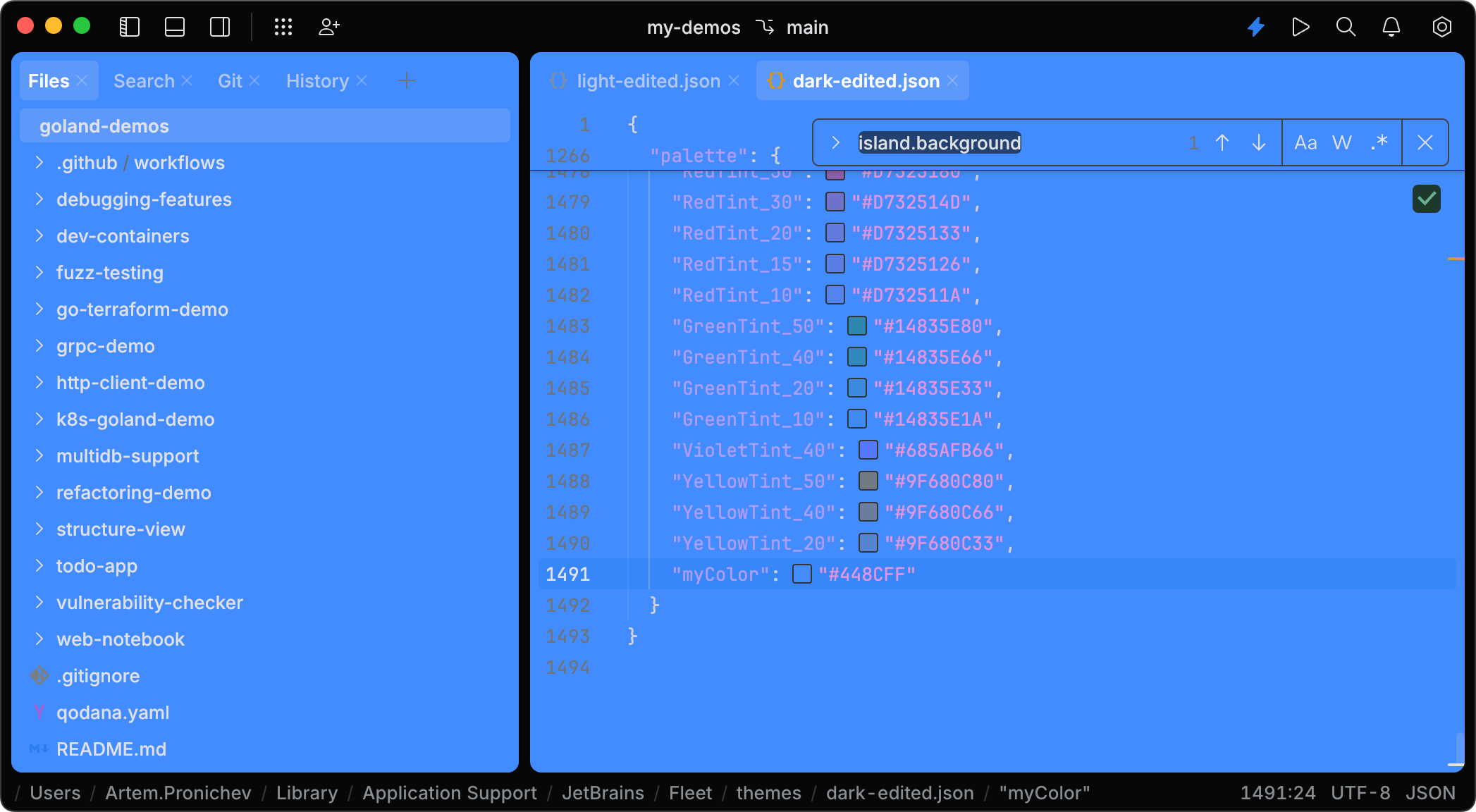The width and height of the screenshot is (1476, 812).
Task: Toggle the left sidebar panel icon
Action: (x=130, y=27)
